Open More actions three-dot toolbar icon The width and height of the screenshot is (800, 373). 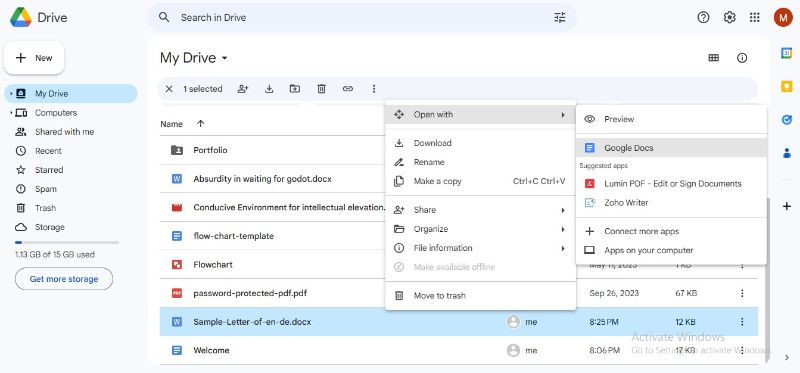373,89
